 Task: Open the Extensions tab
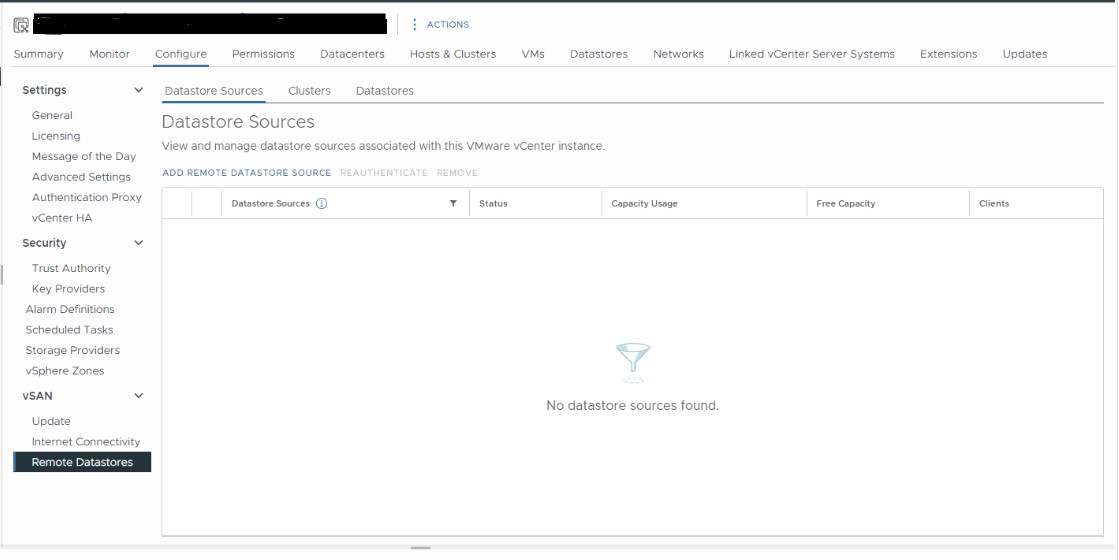coord(948,54)
